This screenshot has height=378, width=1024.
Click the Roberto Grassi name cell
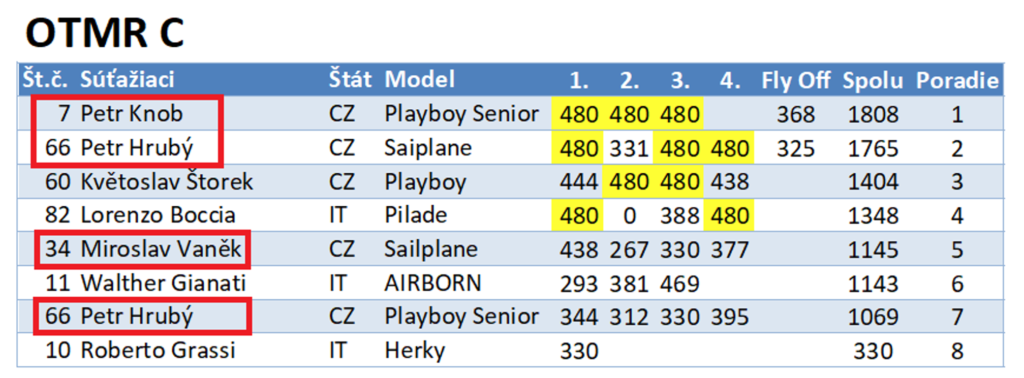(x=157, y=351)
